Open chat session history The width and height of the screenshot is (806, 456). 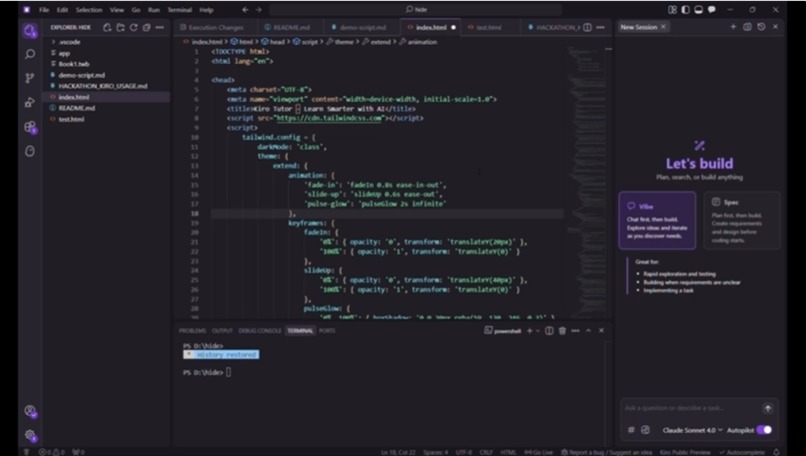click(x=761, y=27)
